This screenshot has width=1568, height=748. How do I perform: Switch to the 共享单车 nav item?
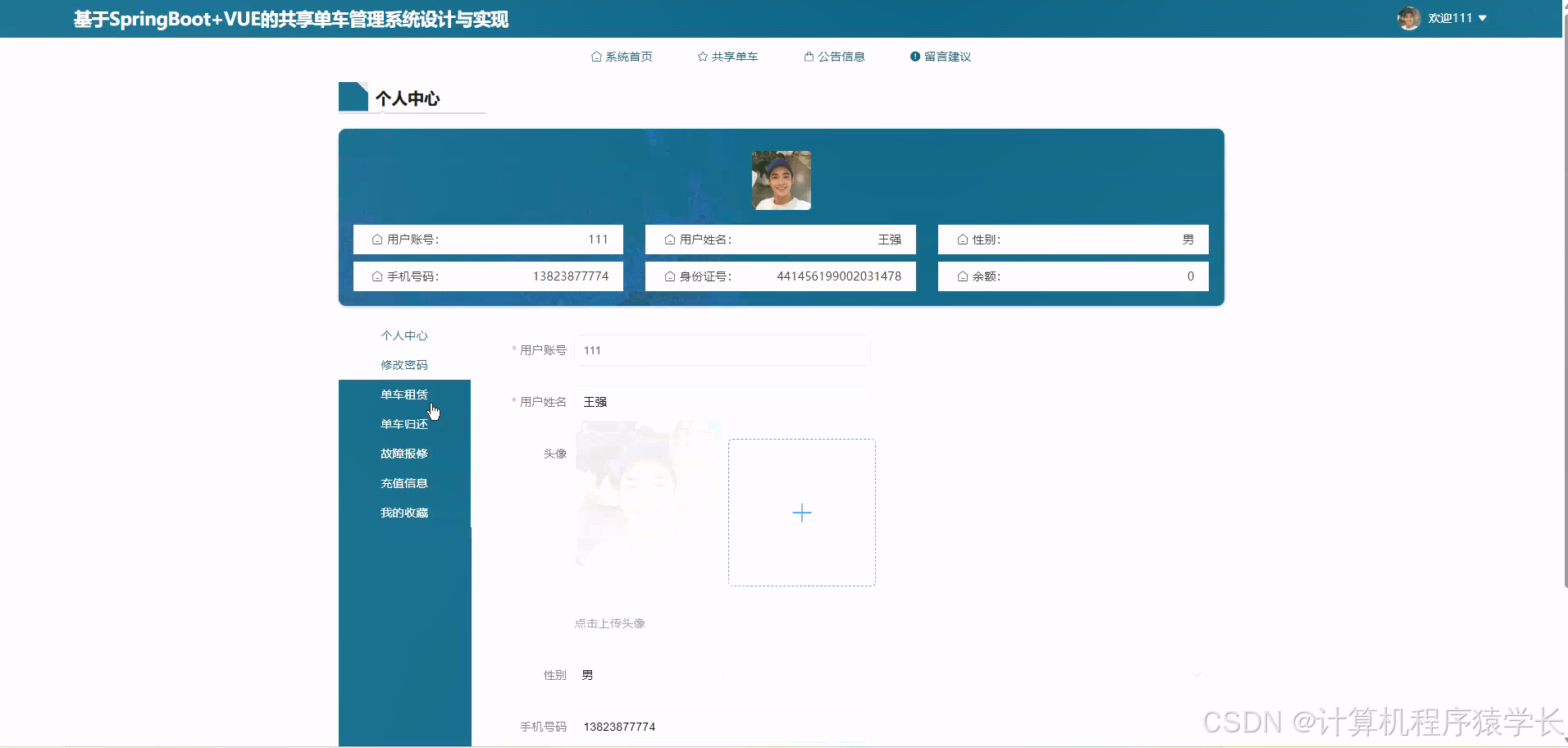click(734, 56)
